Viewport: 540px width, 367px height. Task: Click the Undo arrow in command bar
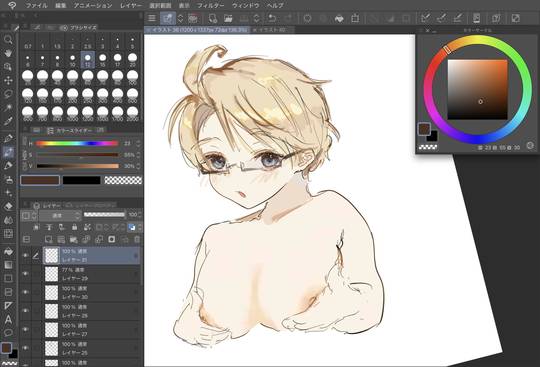[272, 18]
